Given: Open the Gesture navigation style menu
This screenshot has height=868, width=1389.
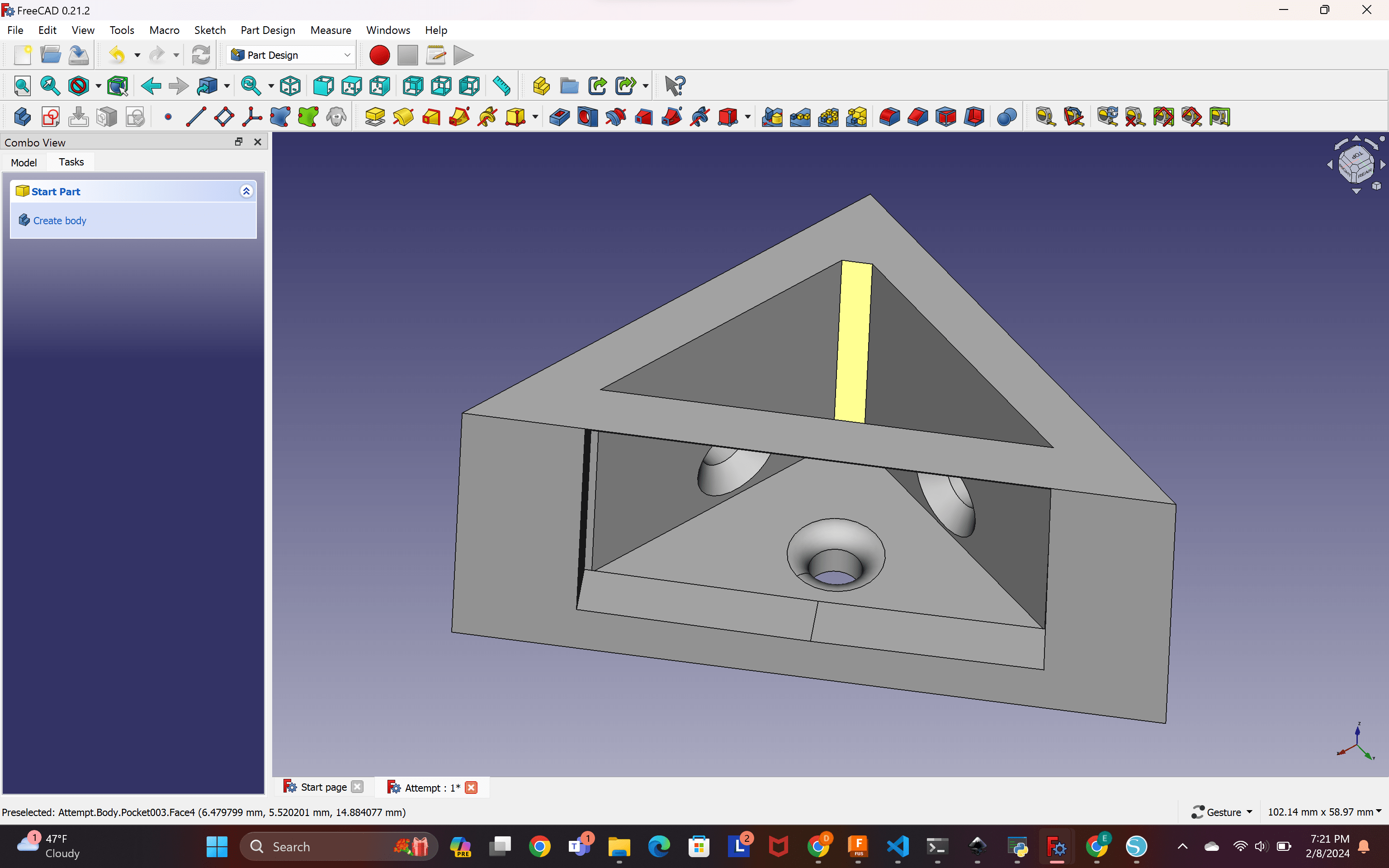Looking at the screenshot, I should point(1222,812).
